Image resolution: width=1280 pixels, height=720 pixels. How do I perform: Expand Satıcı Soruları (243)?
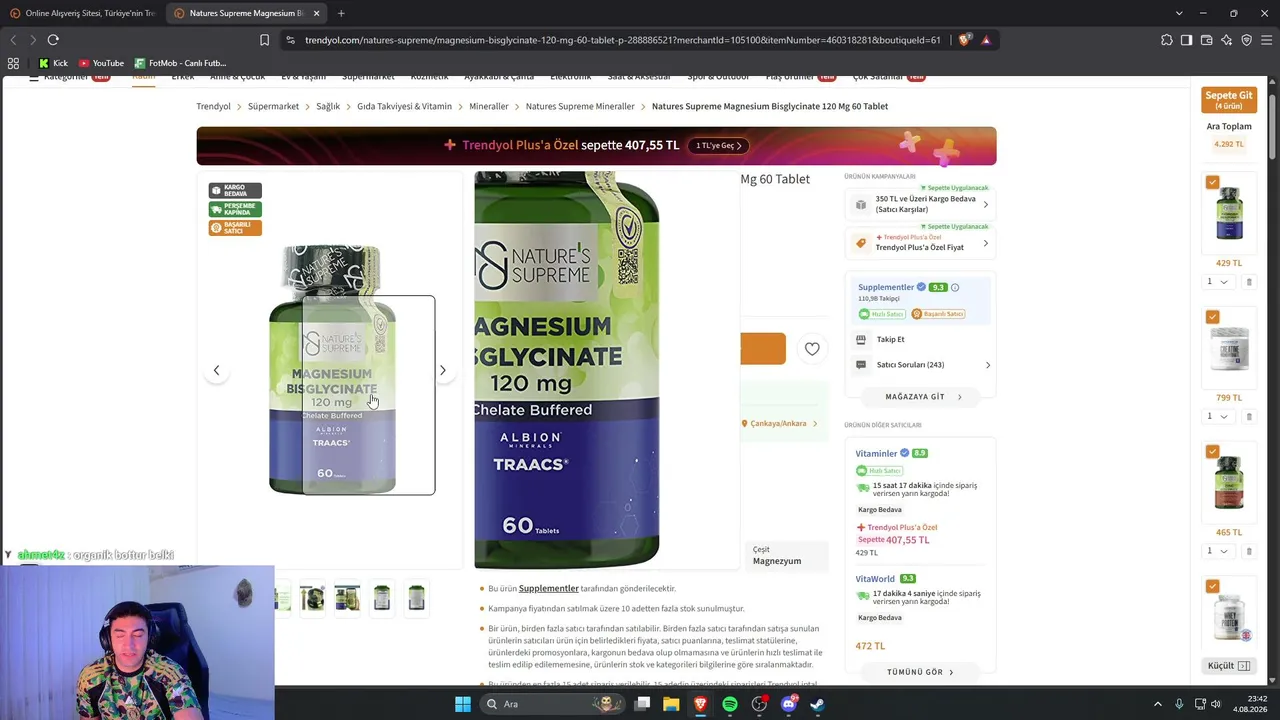(922, 365)
